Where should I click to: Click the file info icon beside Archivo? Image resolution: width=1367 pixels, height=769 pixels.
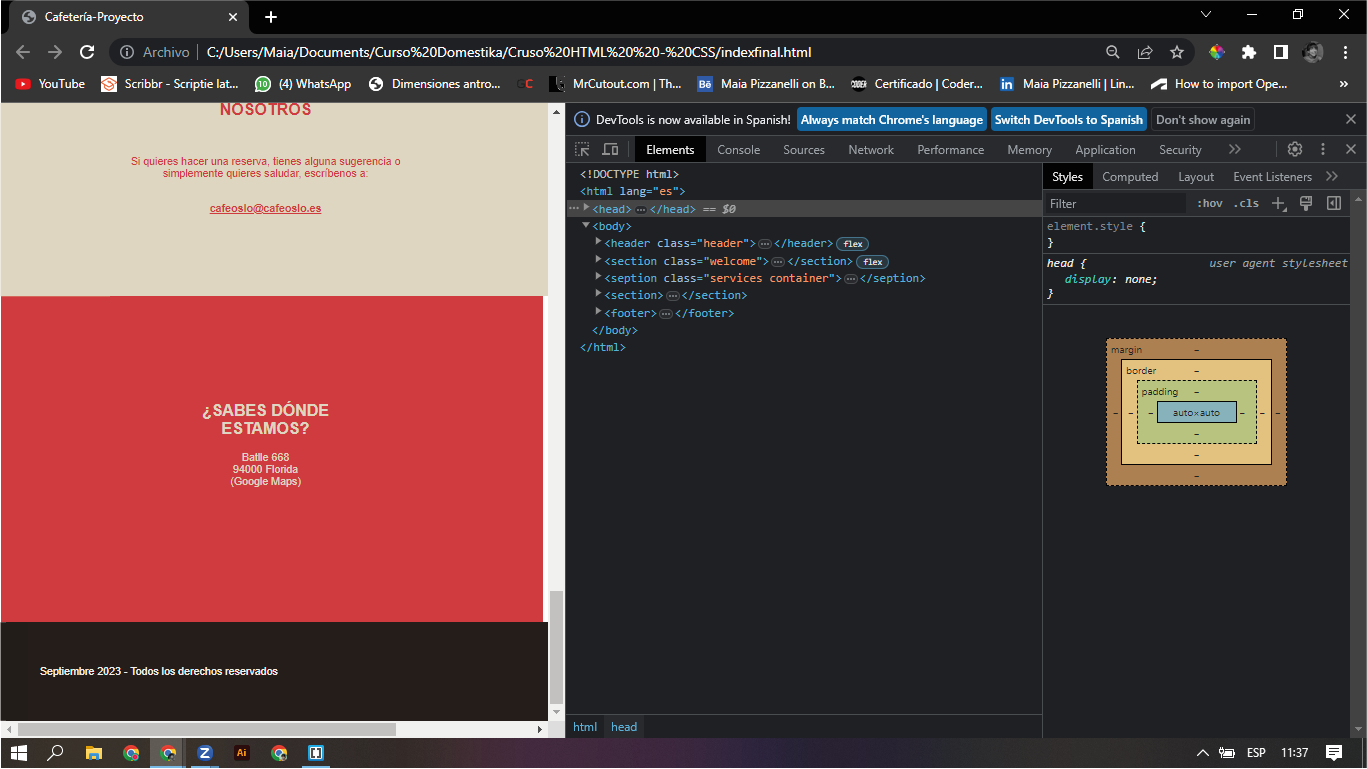pos(127,52)
